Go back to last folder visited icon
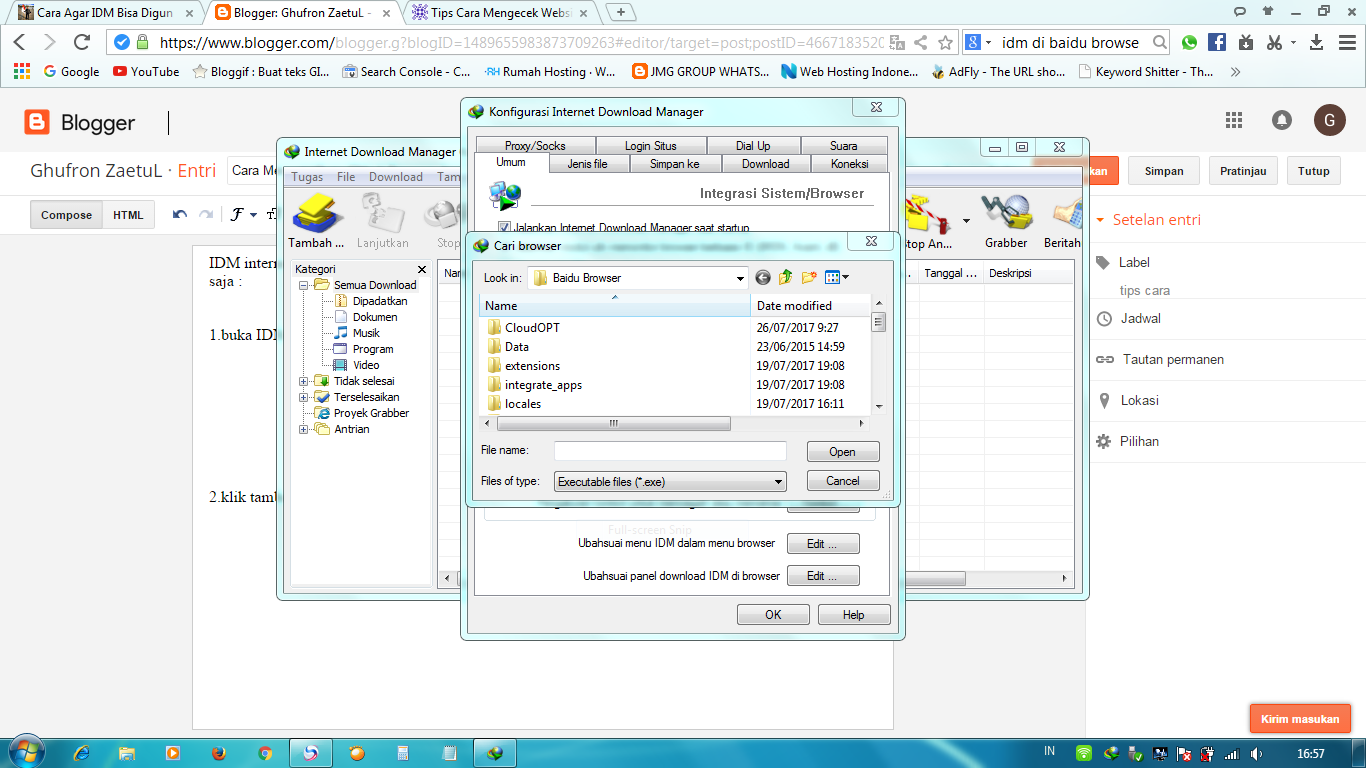The width and height of the screenshot is (1366, 768). point(763,277)
